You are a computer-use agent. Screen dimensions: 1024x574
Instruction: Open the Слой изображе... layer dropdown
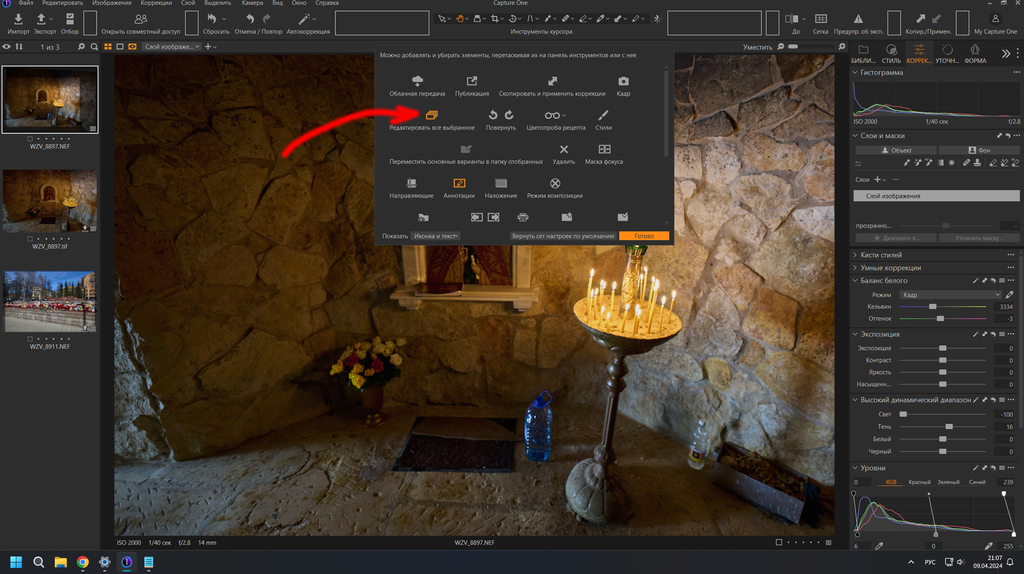(172, 46)
